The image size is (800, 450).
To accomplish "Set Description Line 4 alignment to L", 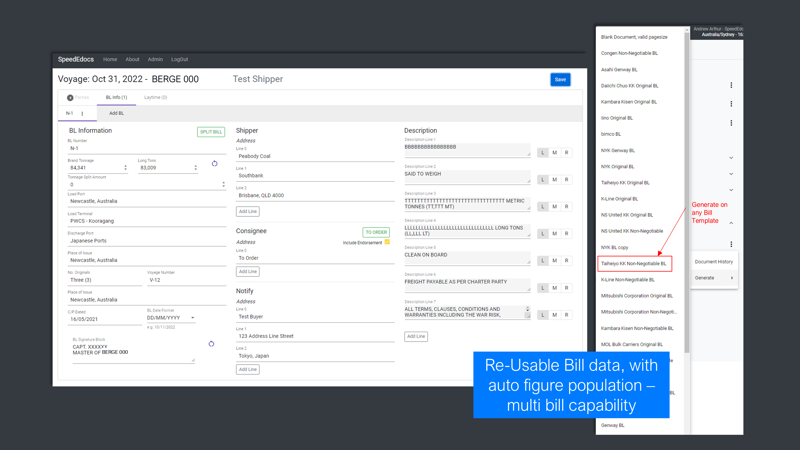I will pos(543,234).
